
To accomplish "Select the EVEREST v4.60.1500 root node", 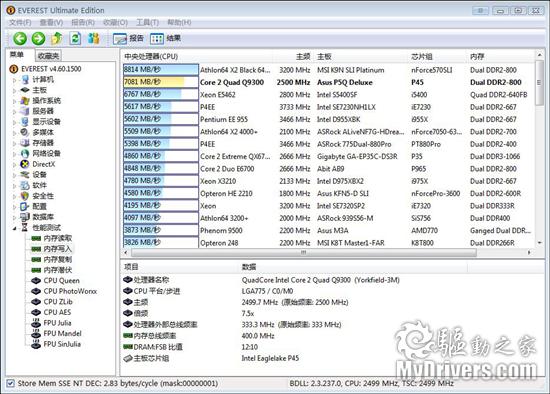I will [x=46, y=69].
